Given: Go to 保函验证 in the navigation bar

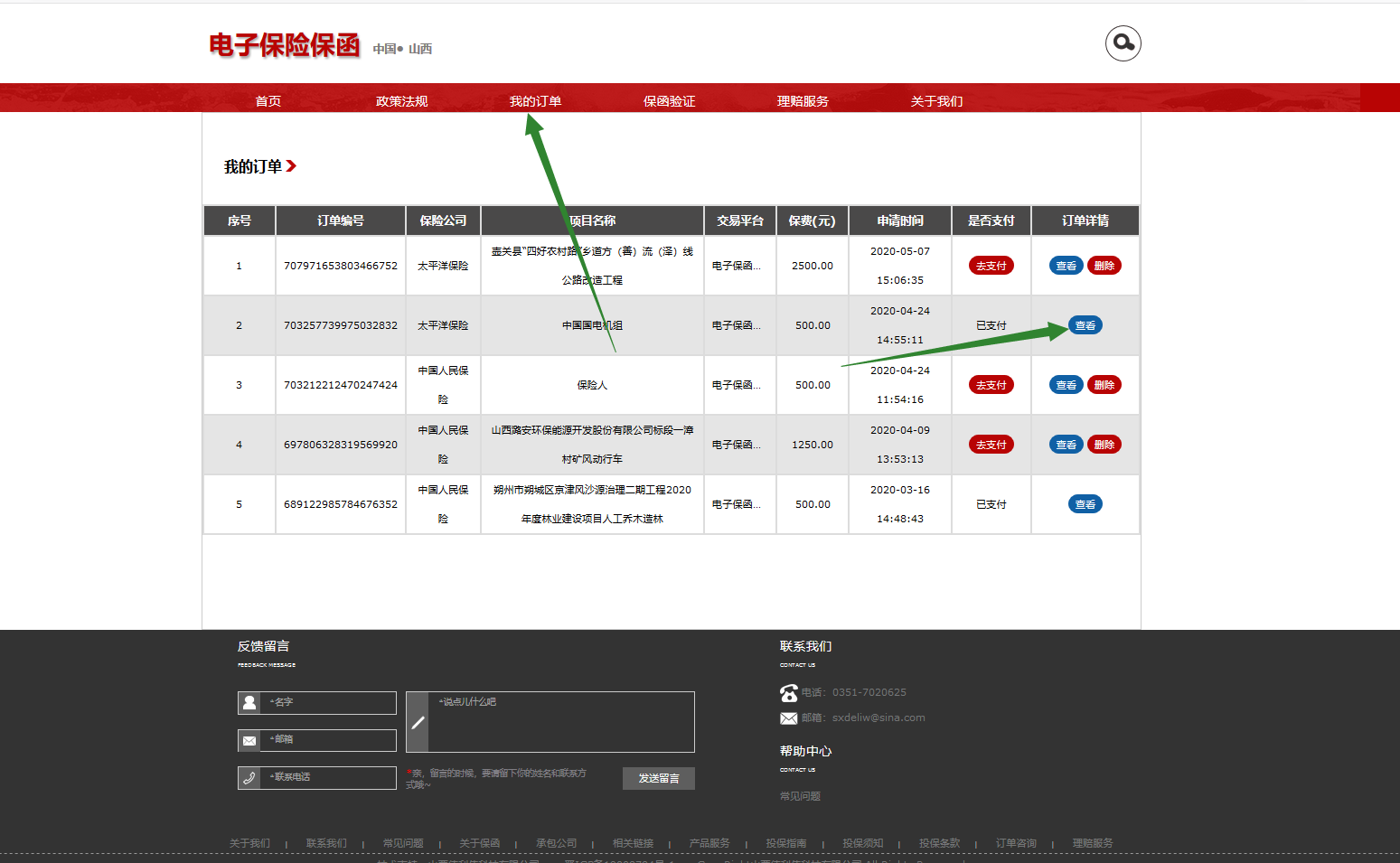Looking at the screenshot, I should (x=669, y=101).
